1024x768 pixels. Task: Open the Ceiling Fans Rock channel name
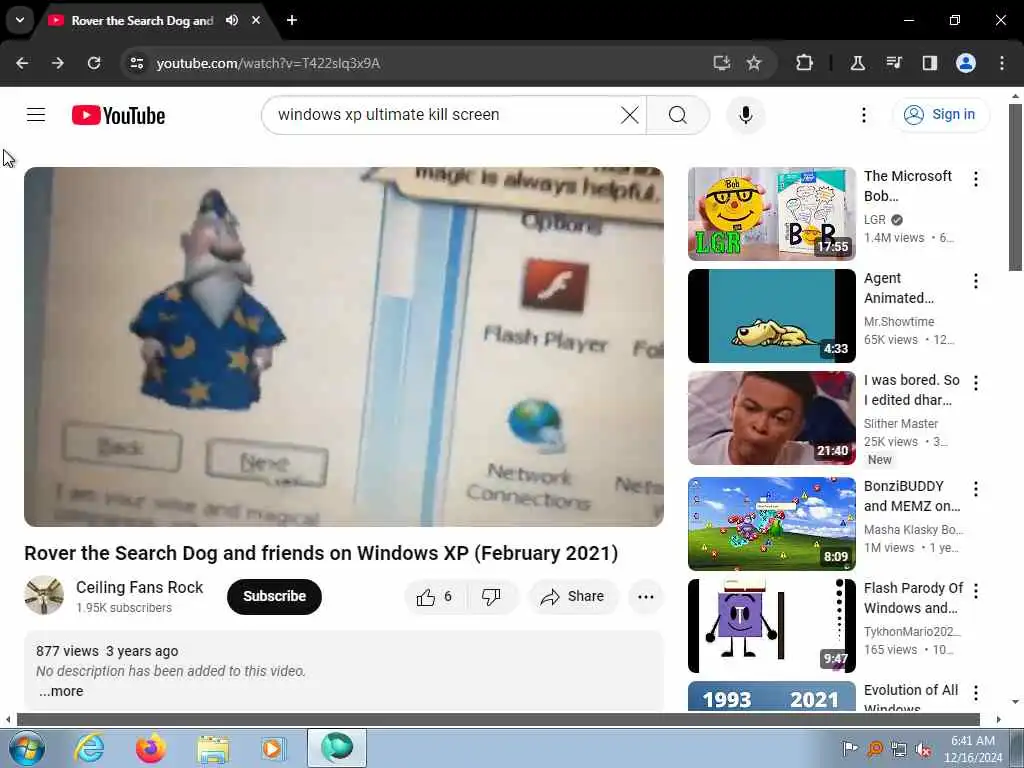[140, 587]
